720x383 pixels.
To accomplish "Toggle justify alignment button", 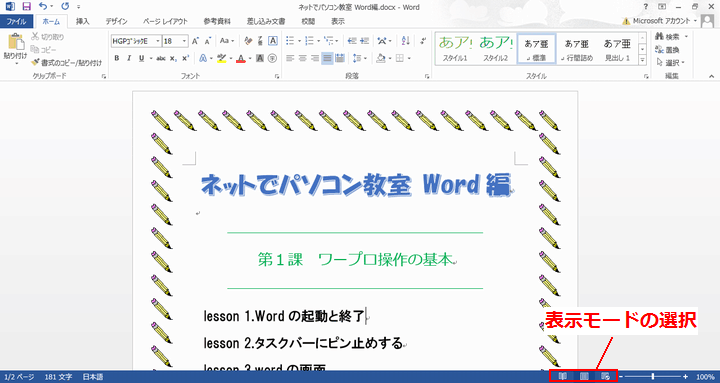I will [327, 58].
